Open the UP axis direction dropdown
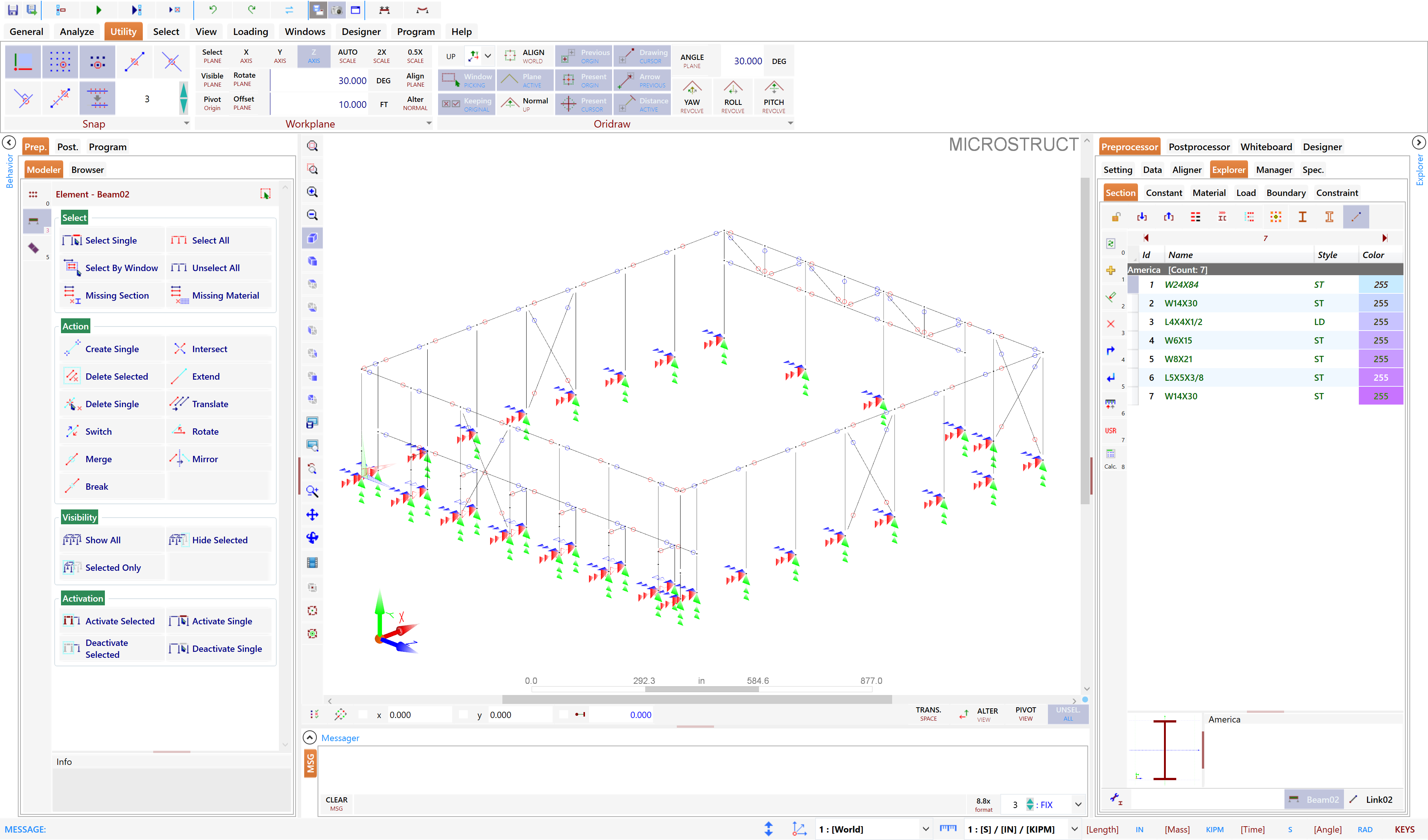This screenshot has height=840, width=1428. tap(487, 56)
